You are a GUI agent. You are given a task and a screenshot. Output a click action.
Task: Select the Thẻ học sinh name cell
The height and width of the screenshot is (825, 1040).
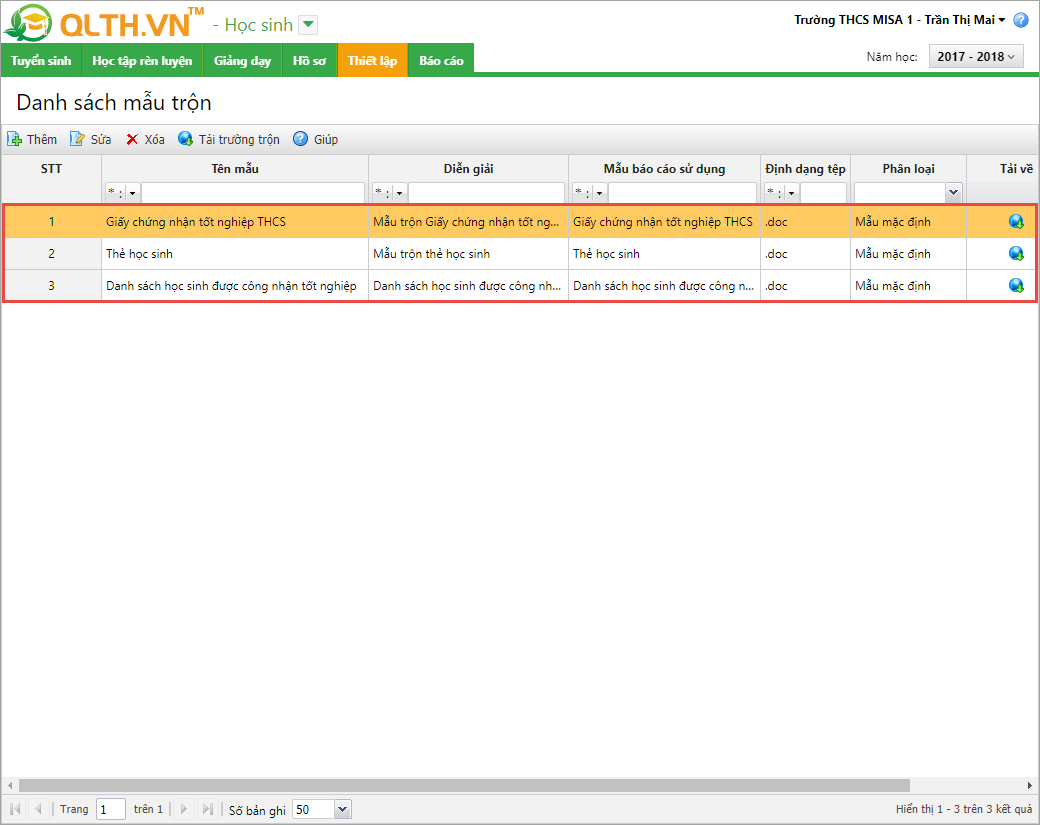tap(235, 253)
